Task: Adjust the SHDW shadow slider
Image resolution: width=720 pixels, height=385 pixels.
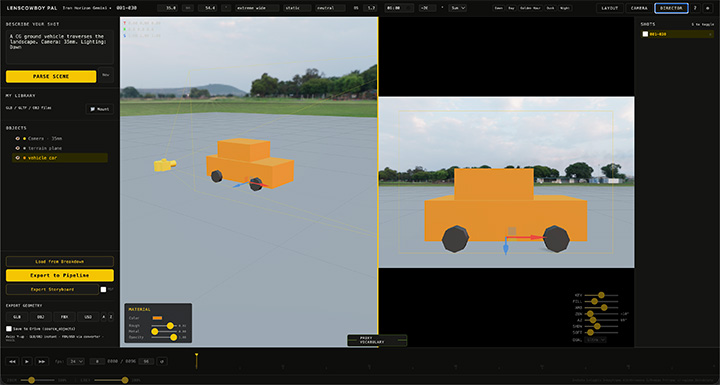Action: point(602,326)
